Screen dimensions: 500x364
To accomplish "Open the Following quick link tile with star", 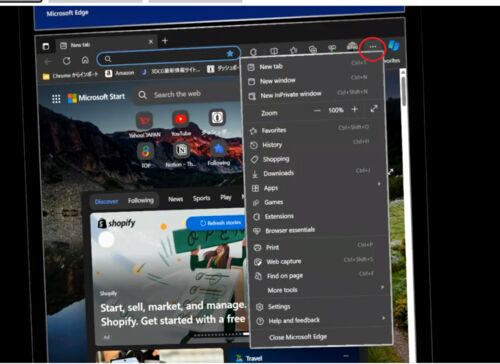I will point(219,154).
